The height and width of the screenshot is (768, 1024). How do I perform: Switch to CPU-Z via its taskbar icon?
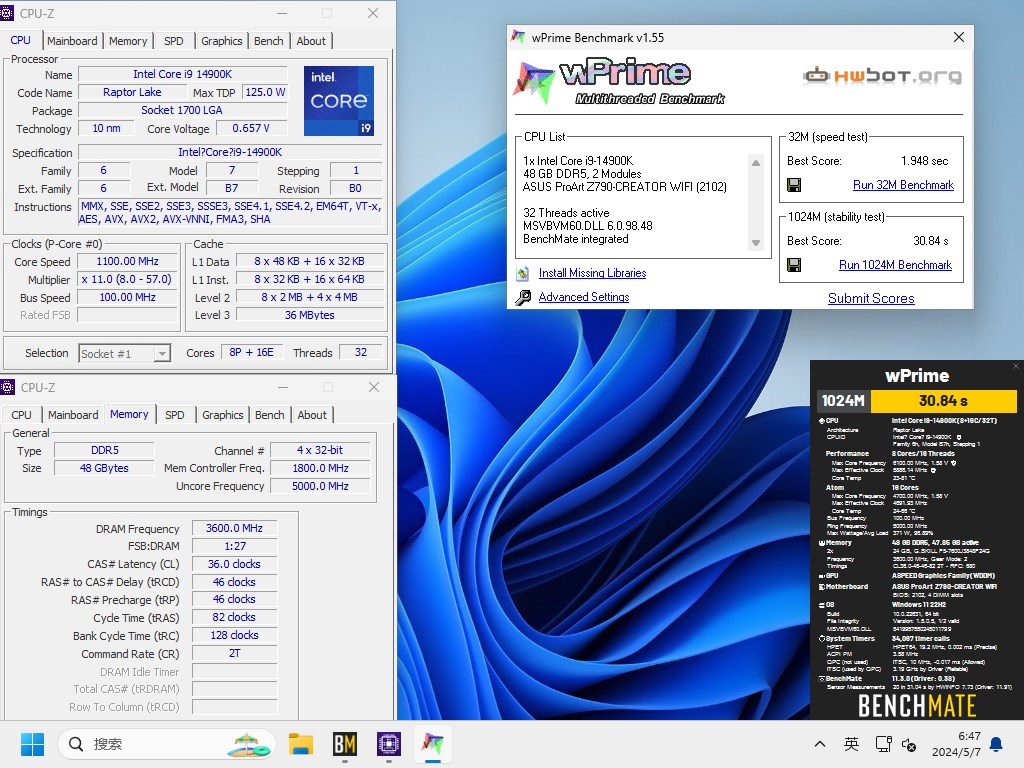[389, 744]
